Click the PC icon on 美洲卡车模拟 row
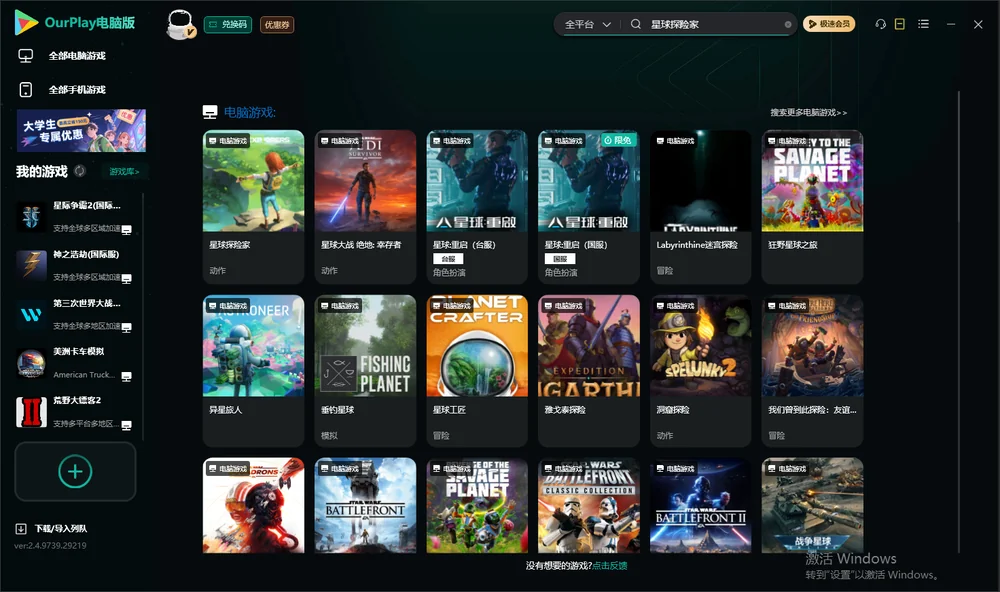 126,376
